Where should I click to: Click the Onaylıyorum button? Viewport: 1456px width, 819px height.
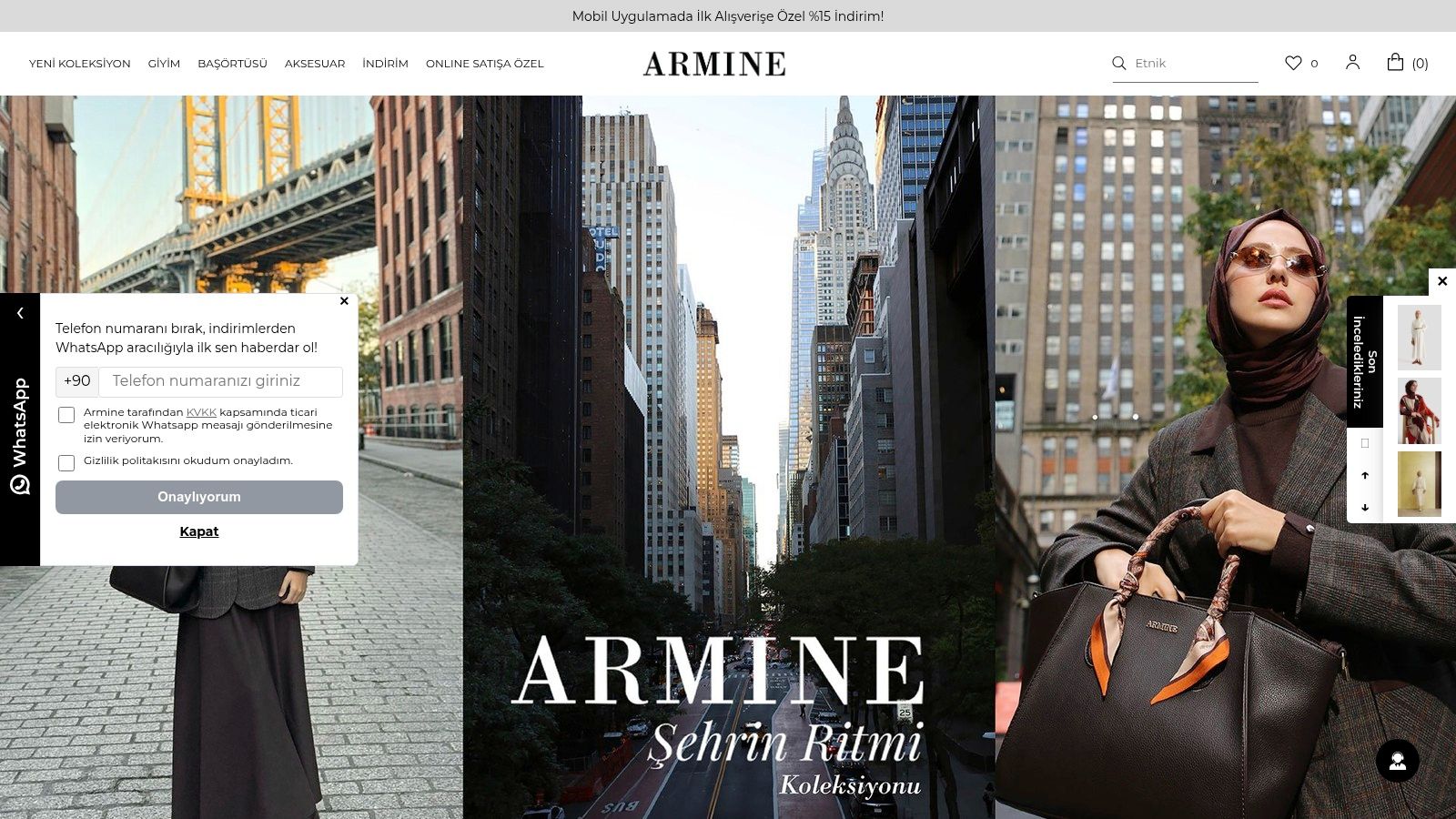click(x=199, y=497)
